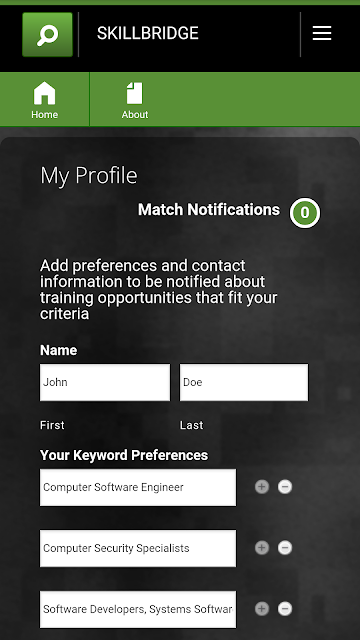The width and height of the screenshot is (360, 640).
Task: Open the About tab
Action: (x=135, y=100)
